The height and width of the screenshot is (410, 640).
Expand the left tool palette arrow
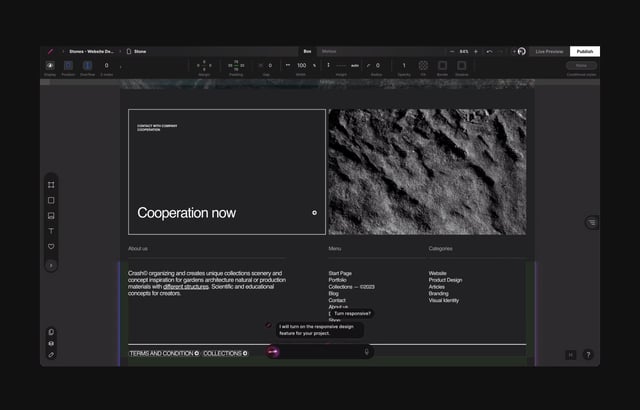(51, 266)
